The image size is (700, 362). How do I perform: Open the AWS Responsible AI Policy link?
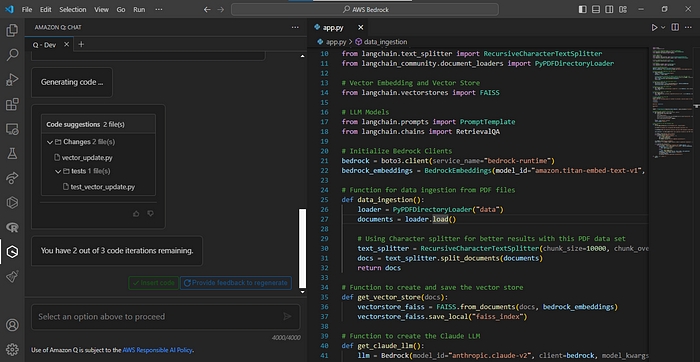coord(158,350)
